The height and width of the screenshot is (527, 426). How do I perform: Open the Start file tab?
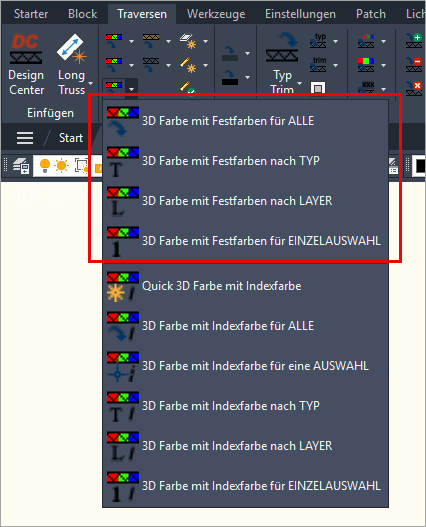(x=71, y=138)
